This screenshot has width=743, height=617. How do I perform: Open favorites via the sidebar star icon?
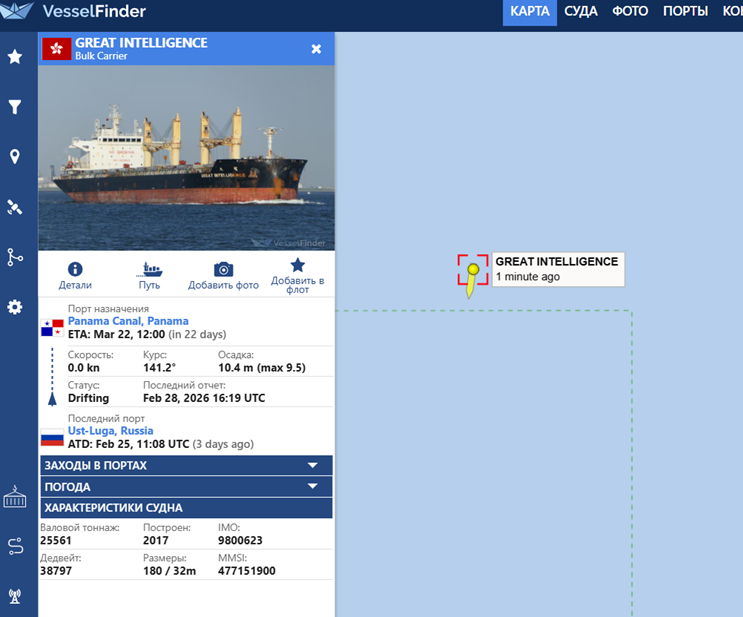(x=15, y=57)
